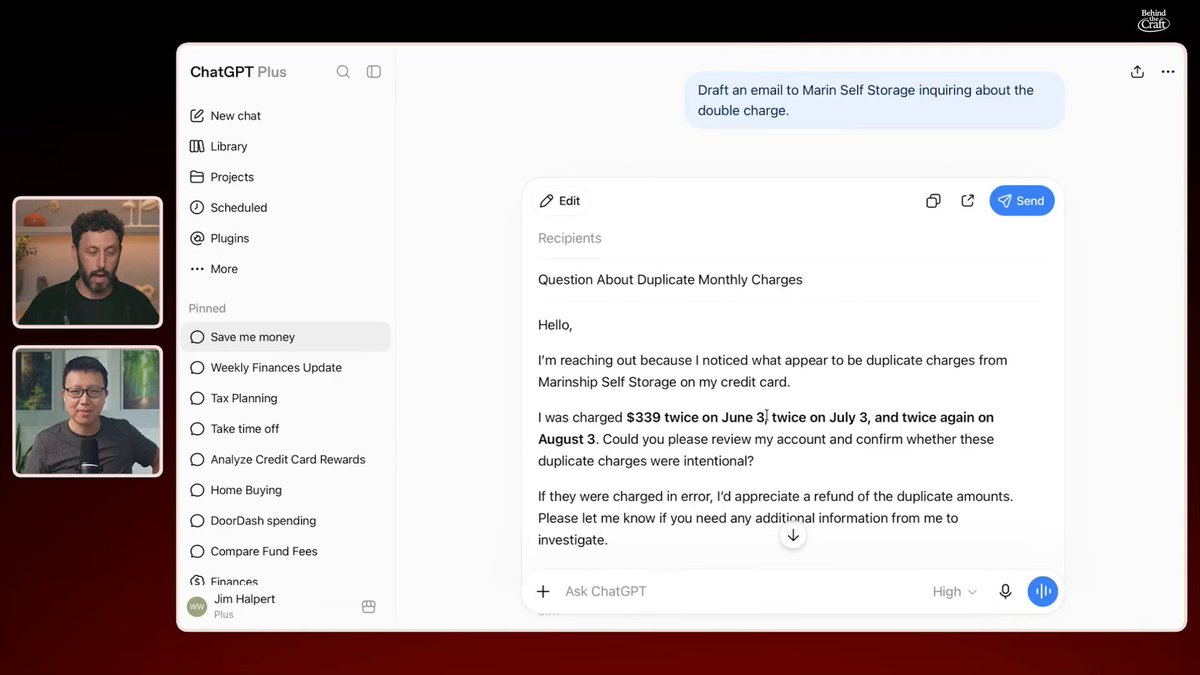The image size is (1200, 675).
Task: Open search via the magnifier icon
Action: point(343,72)
